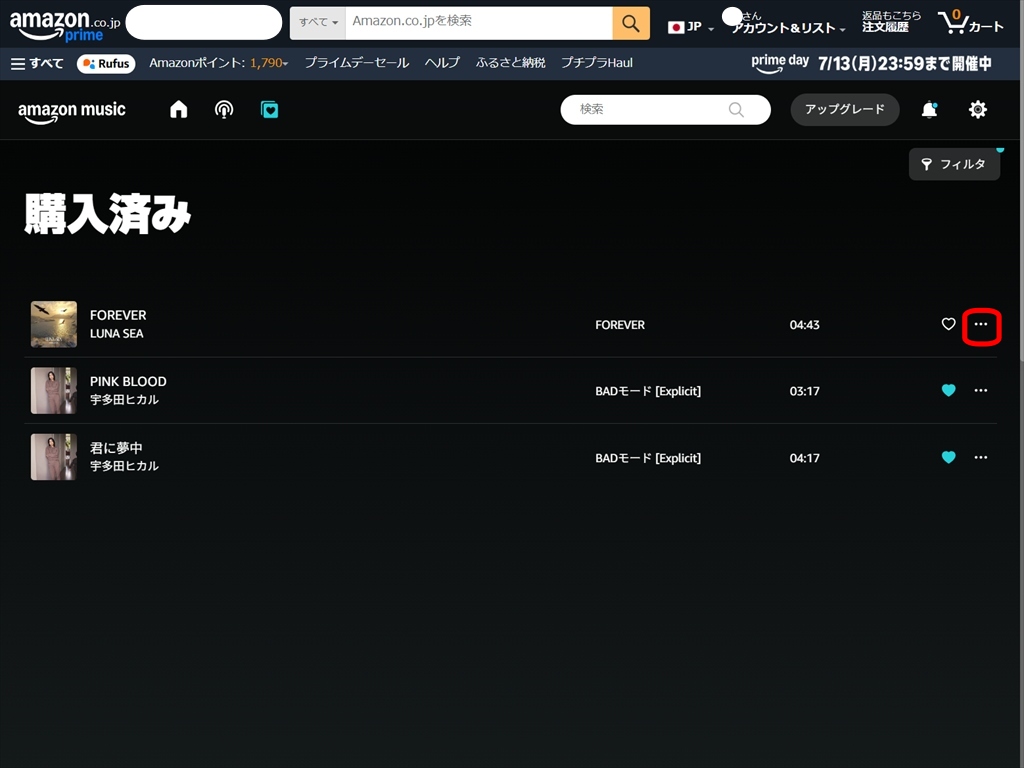Focus the Amazon.co.jpを検索 search field
1024x768 pixels.
(479, 23)
